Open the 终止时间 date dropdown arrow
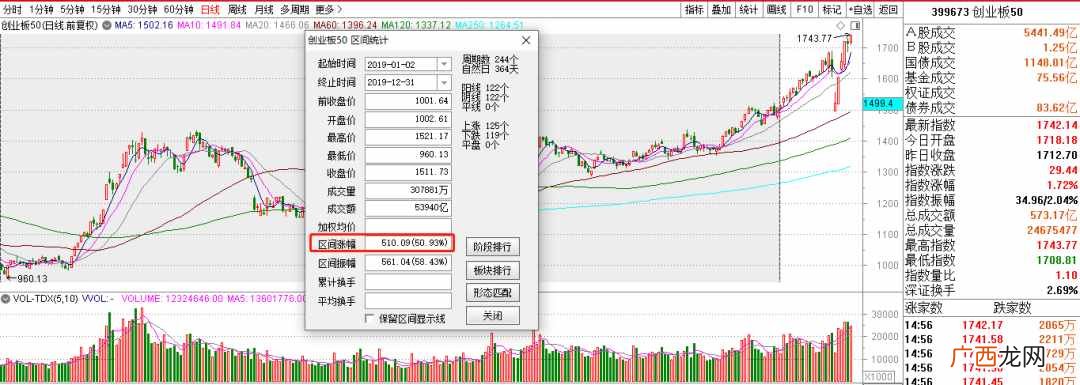 point(444,83)
